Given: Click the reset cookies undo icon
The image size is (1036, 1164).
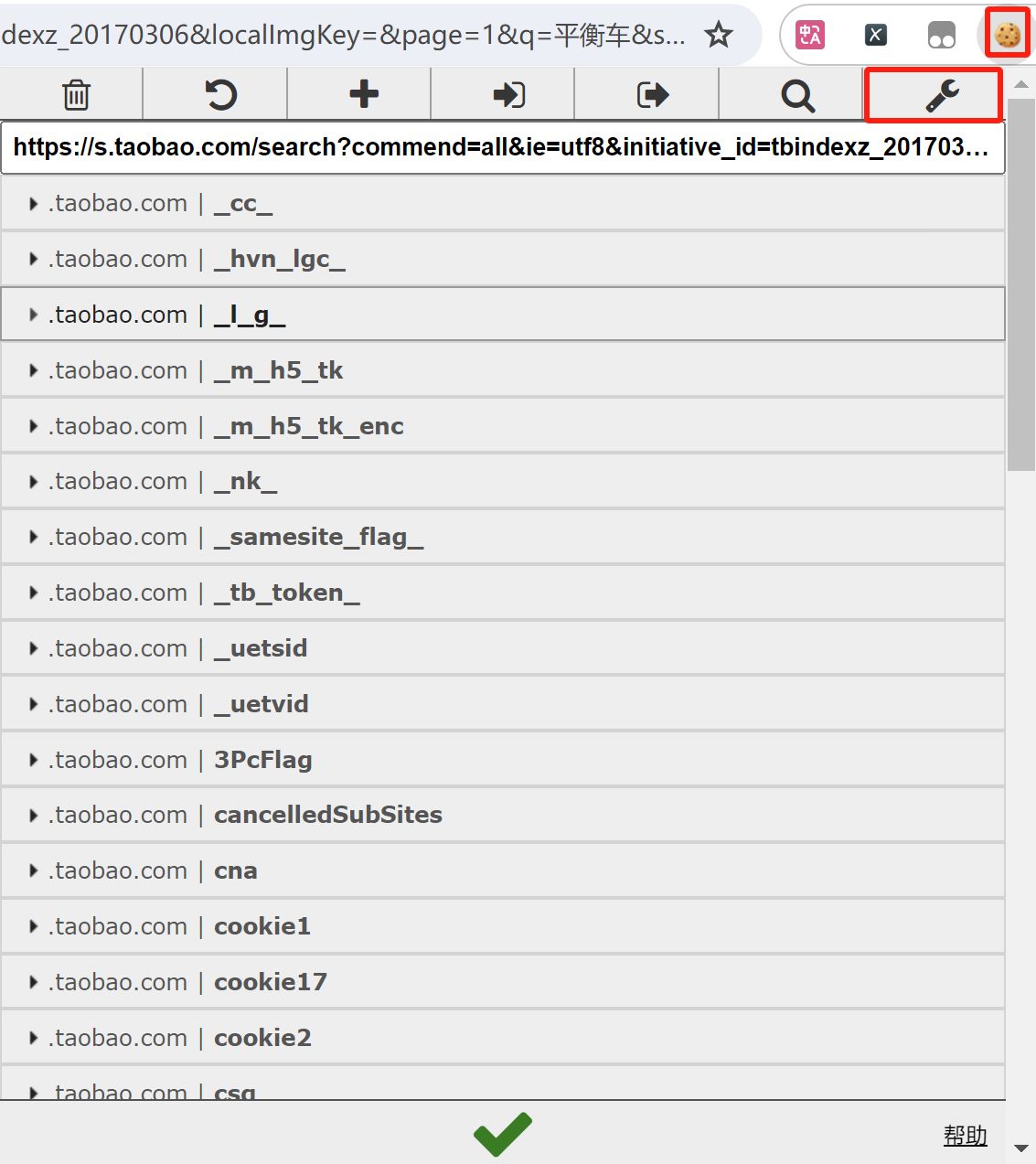Looking at the screenshot, I should [220, 94].
